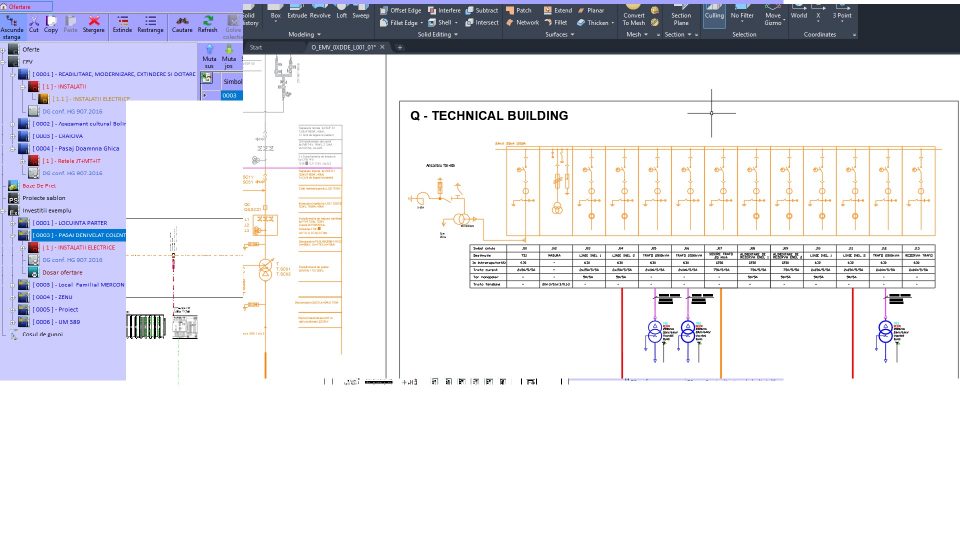This screenshot has height=540, width=960.
Task: Select the Dosar ofertare tree item
Action: pos(62,272)
